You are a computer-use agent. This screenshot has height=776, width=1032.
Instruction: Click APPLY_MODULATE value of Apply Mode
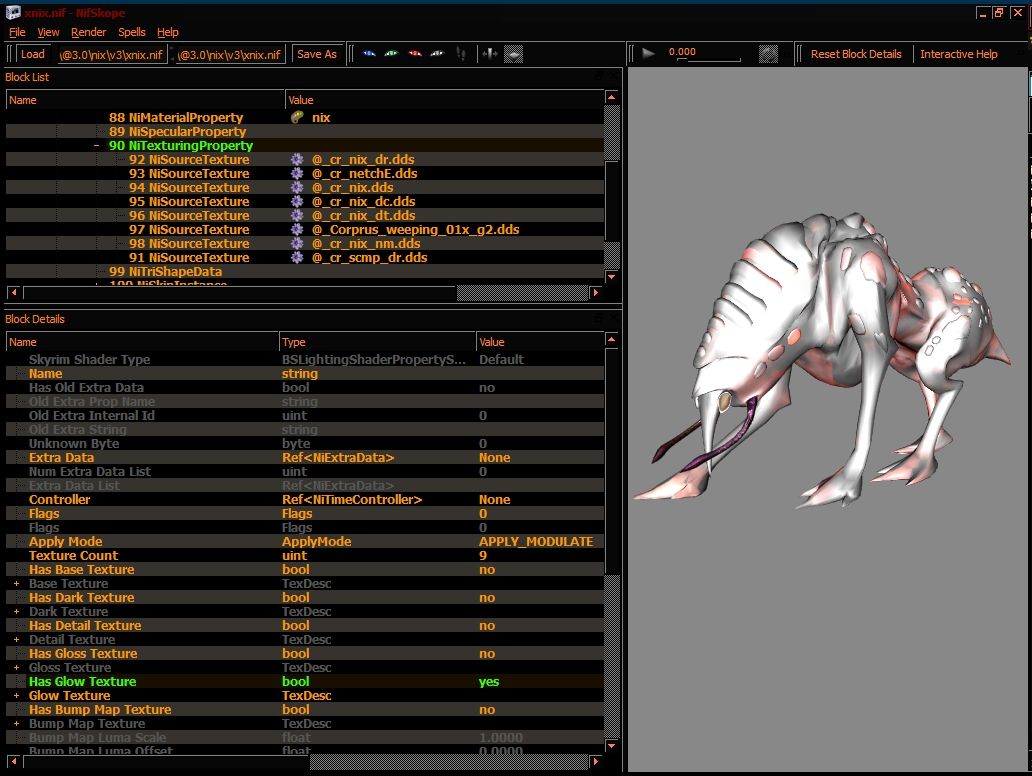536,542
